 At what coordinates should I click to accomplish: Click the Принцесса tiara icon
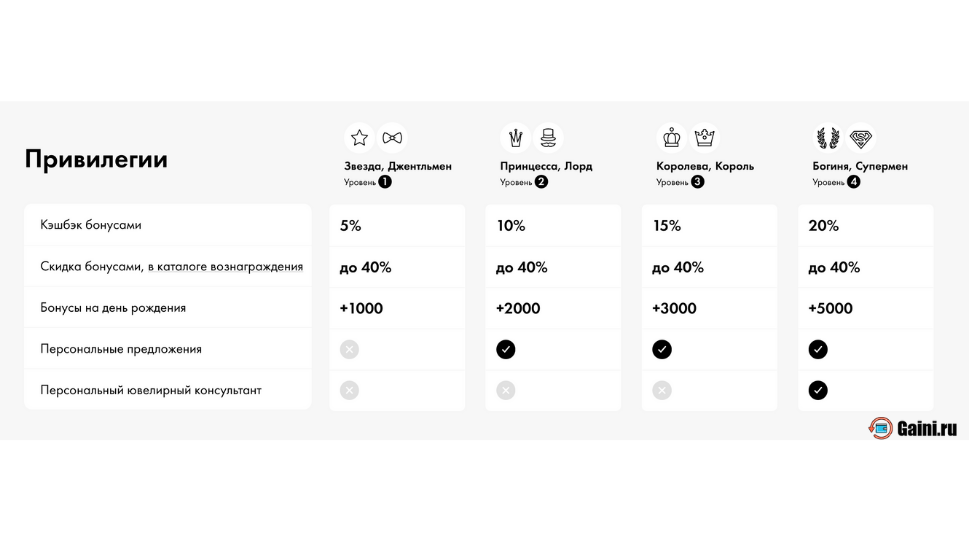pos(516,138)
